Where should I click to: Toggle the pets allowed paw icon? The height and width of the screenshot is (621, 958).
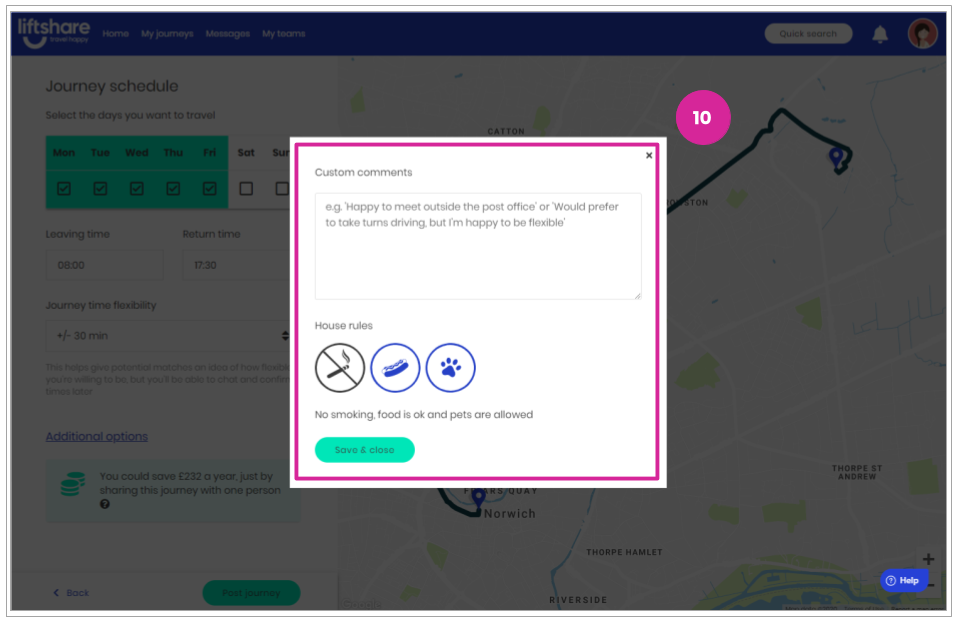point(450,368)
